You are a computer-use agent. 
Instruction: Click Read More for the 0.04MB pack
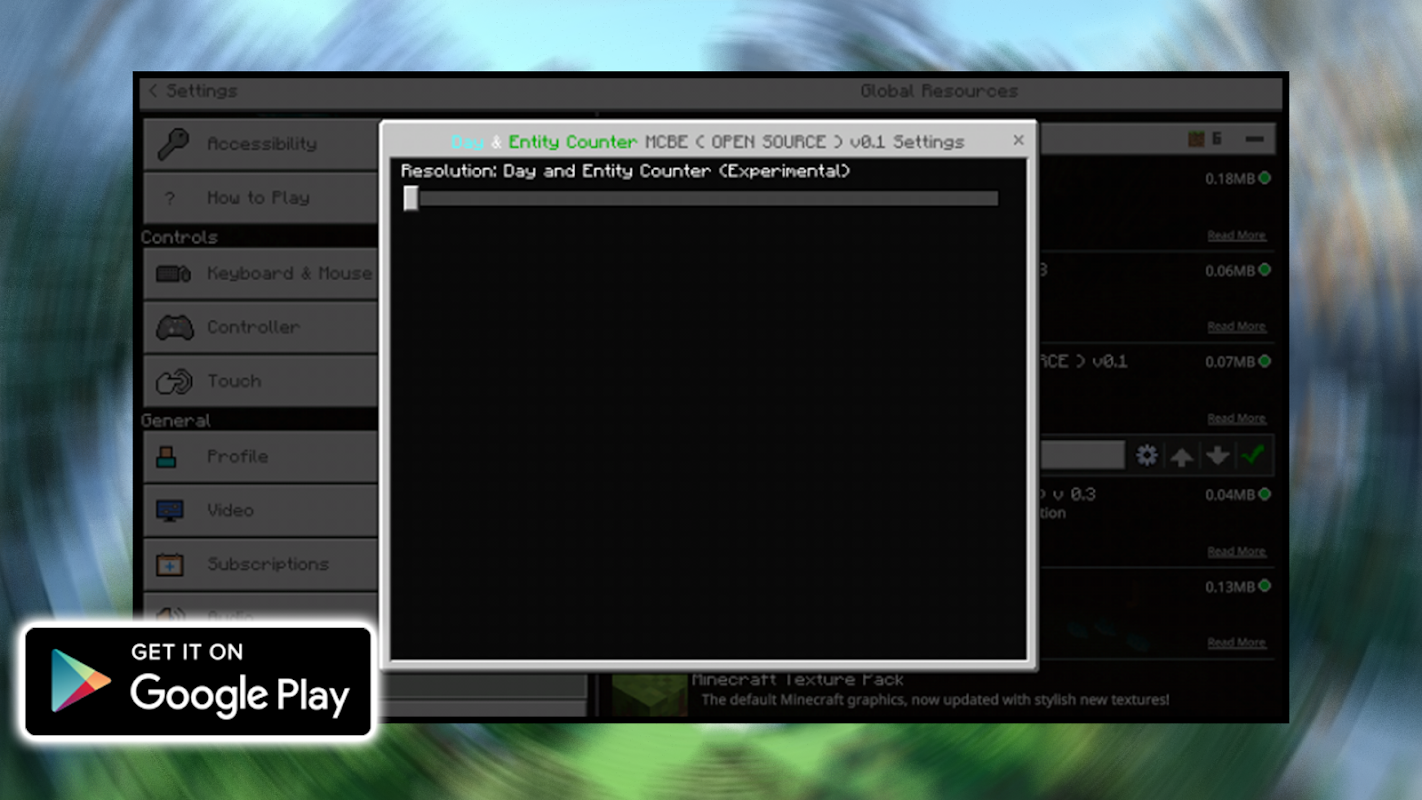click(x=1236, y=552)
